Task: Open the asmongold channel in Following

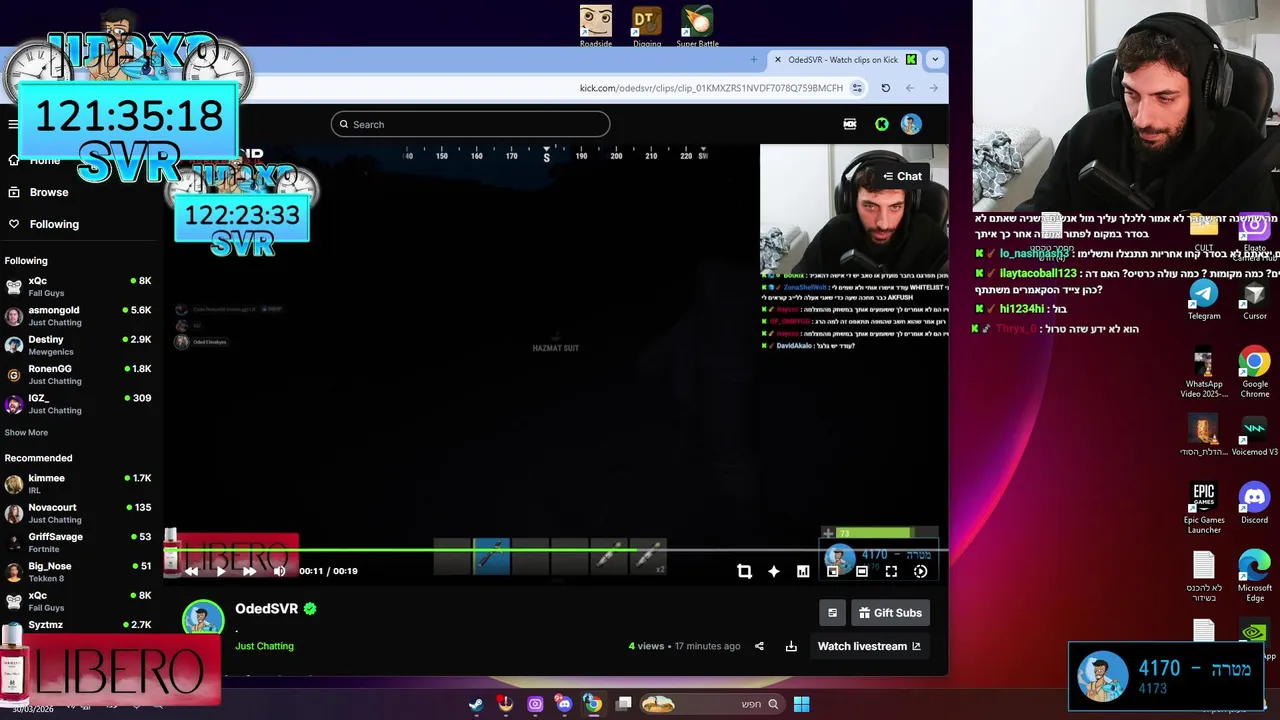Action: click(x=78, y=316)
